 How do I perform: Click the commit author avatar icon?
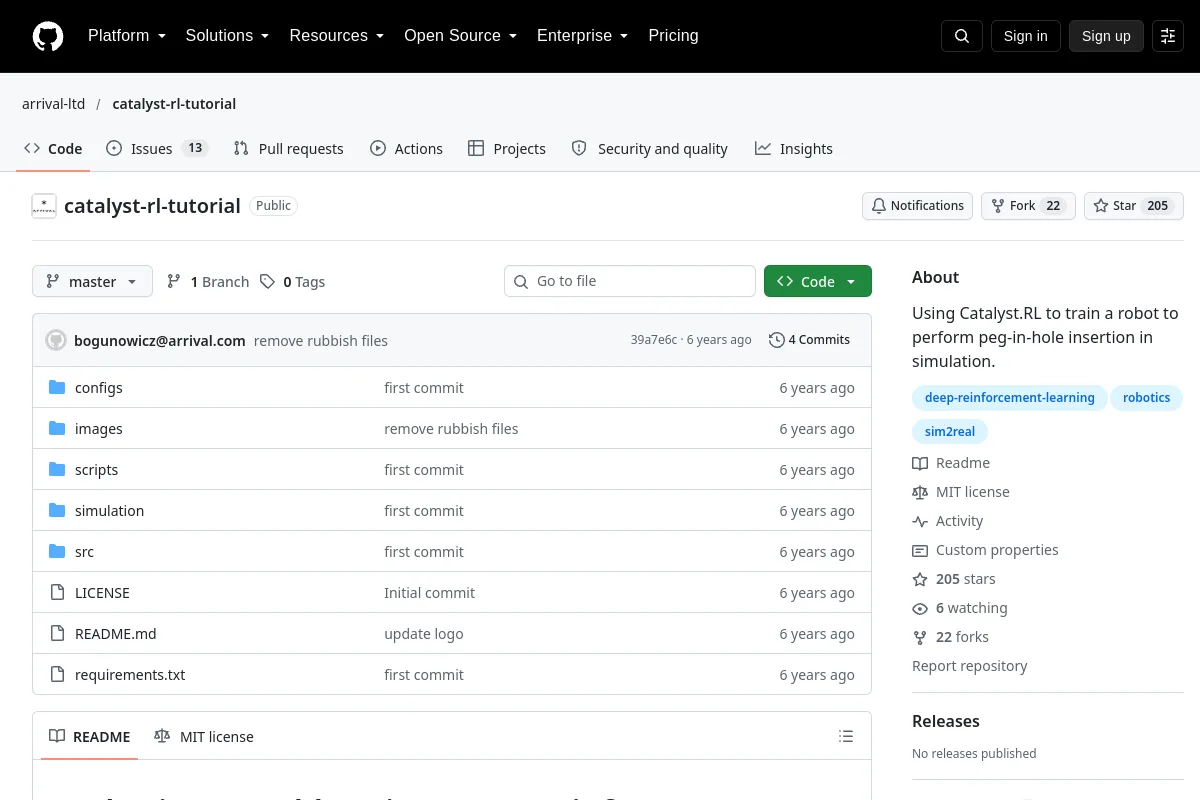tap(56, 340)
